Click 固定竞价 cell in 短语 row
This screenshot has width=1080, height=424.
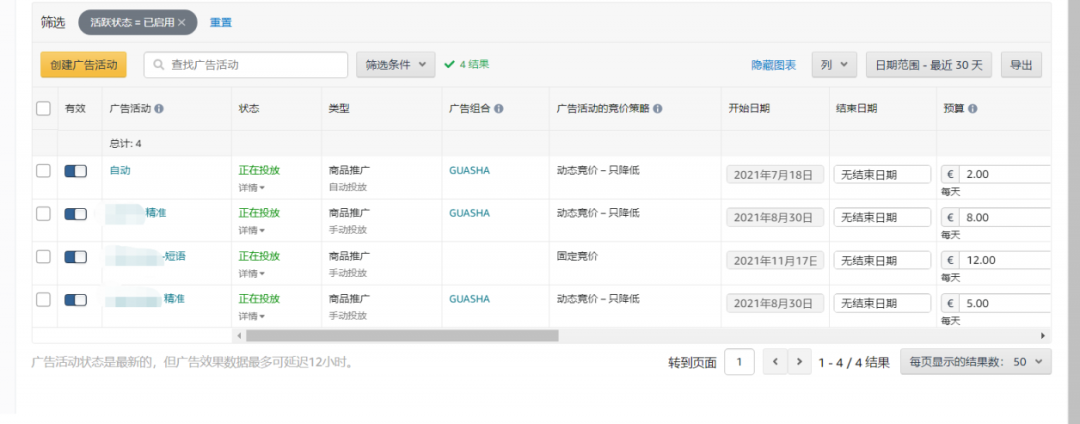coord(577,256)
